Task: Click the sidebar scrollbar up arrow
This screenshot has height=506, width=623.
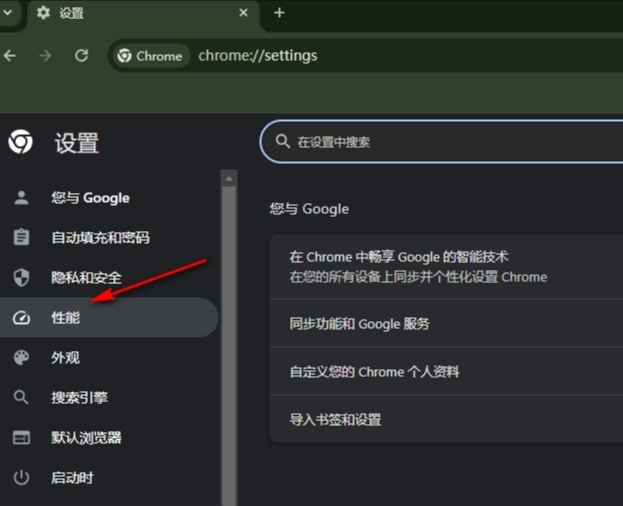Action: point(229,179)
